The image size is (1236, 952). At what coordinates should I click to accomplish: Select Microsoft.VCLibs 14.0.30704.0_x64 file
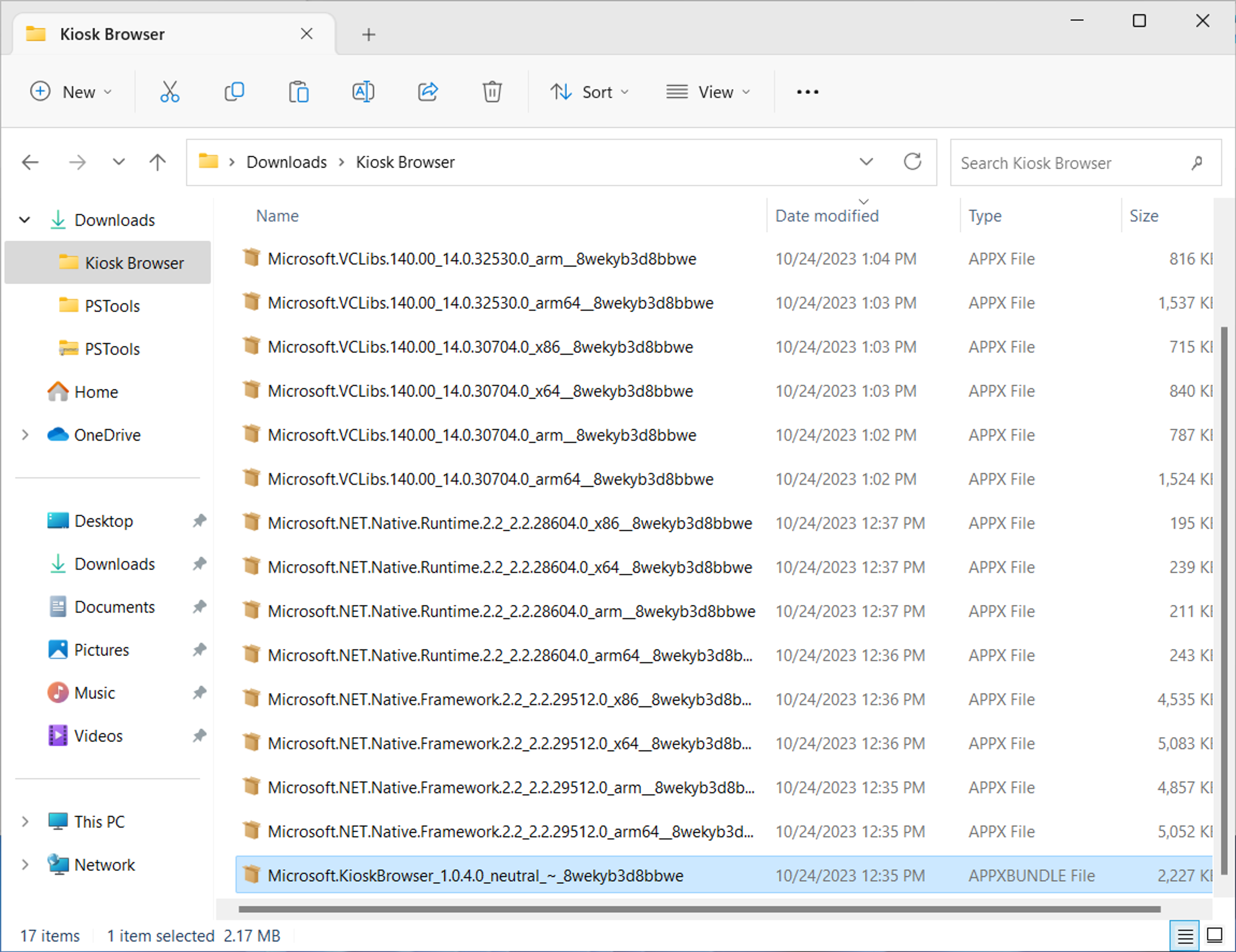tap(724, 391)
